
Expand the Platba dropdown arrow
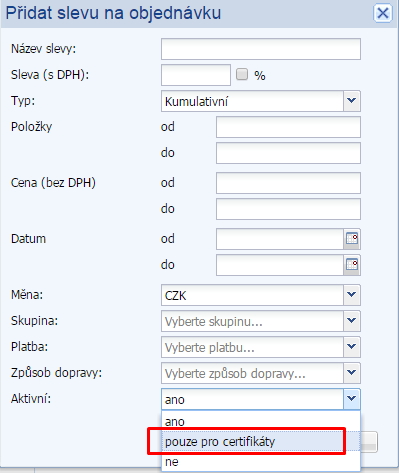click(x=352, y=347)
